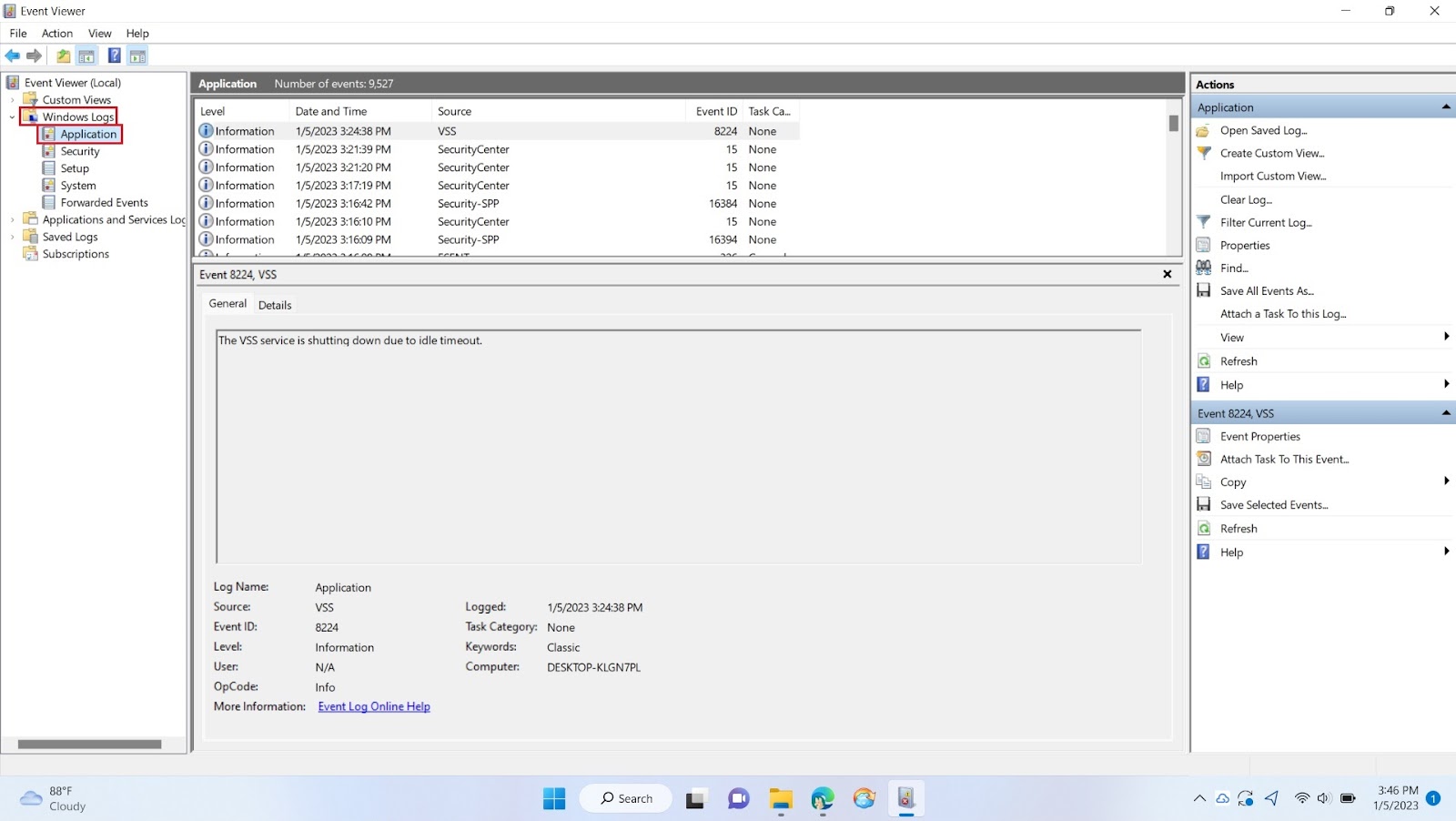The width and height of the screenshot is (1456, 821).
Task: Click Attach a Task To this Log
Action: [1283, 314]
